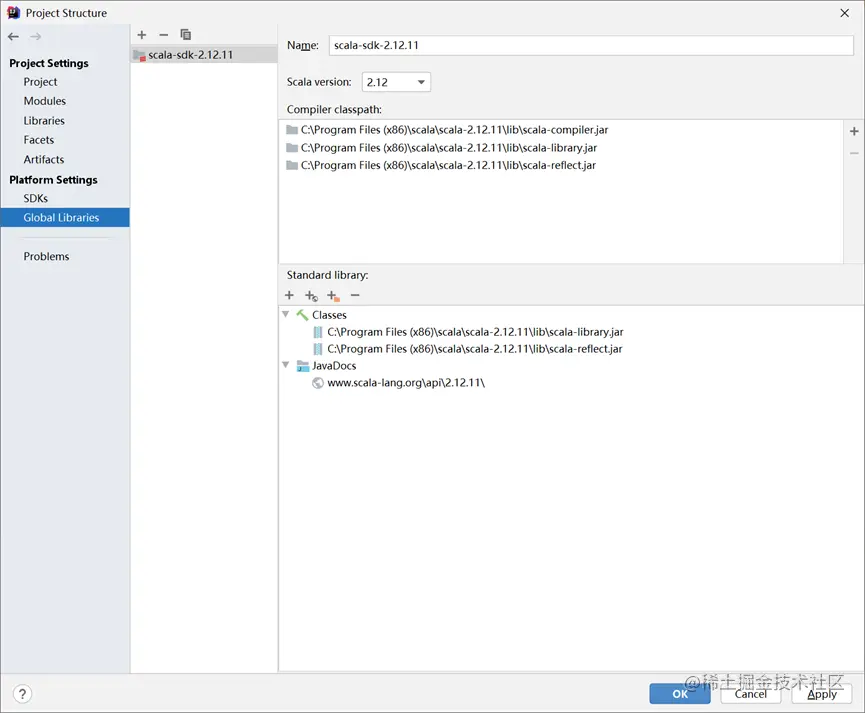Add a new global library
865x713 pixels.
coord(142,35)
